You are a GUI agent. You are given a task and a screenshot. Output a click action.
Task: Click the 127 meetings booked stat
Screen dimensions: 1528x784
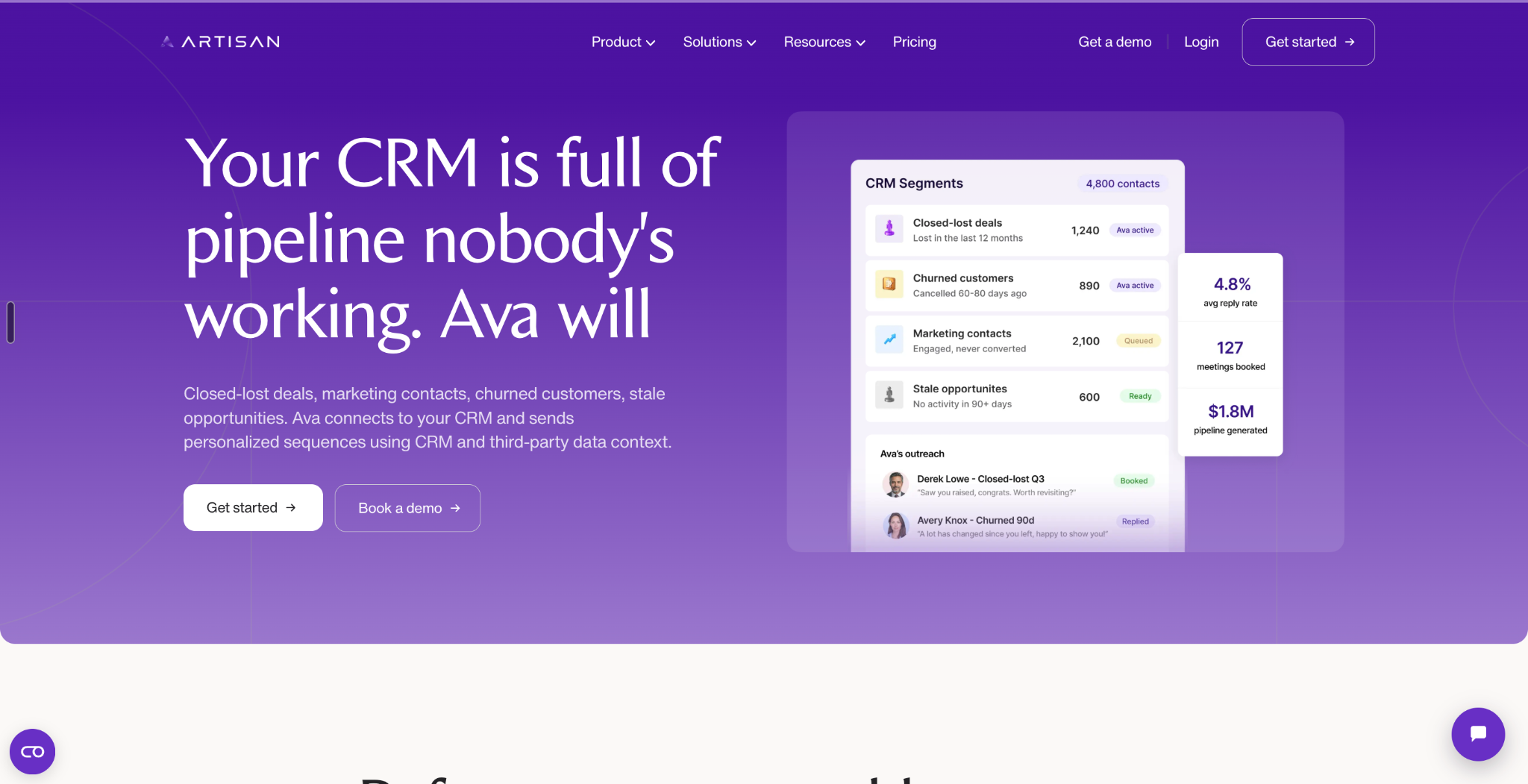(1230, 354)
